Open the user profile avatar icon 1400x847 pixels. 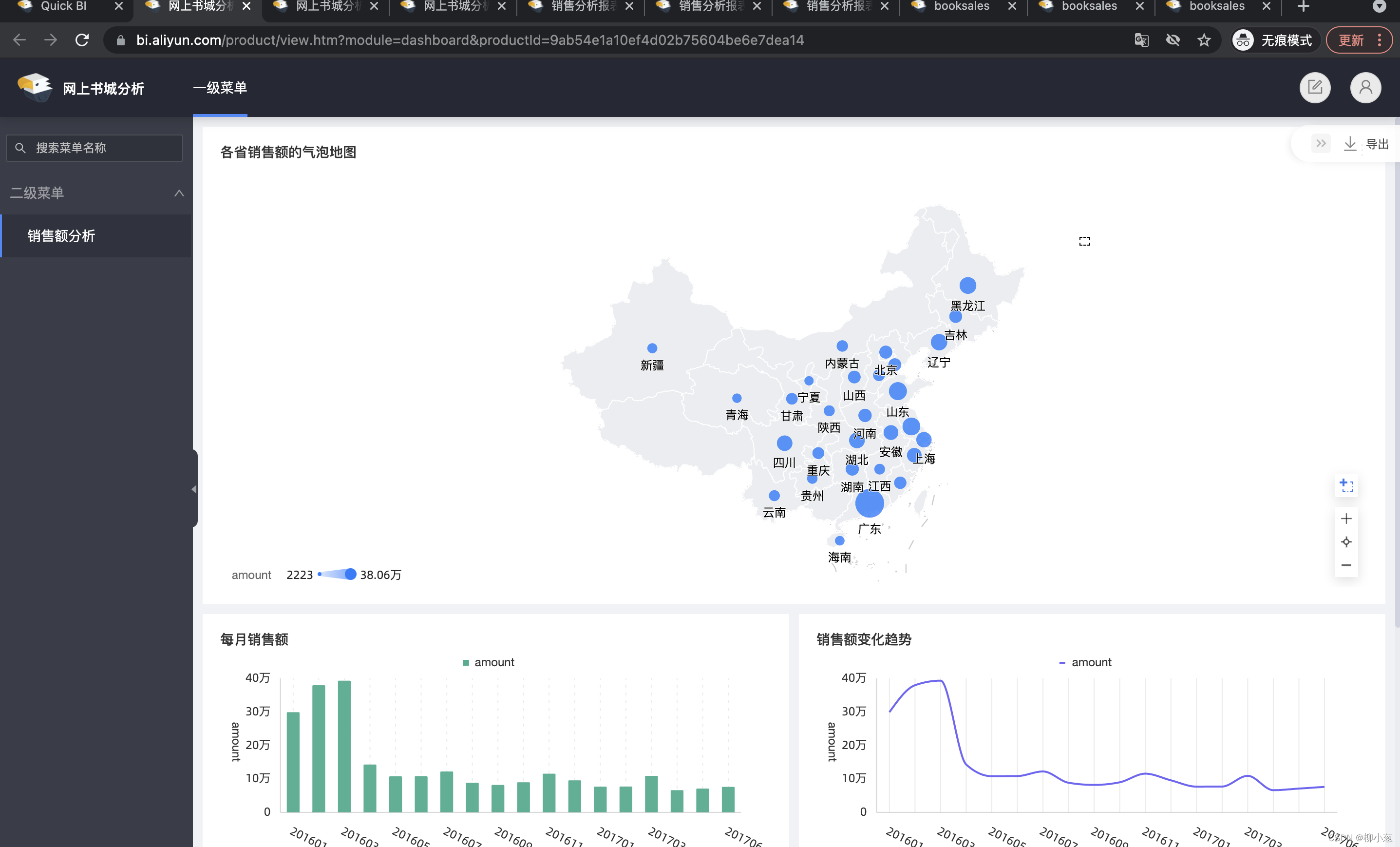1365,88
